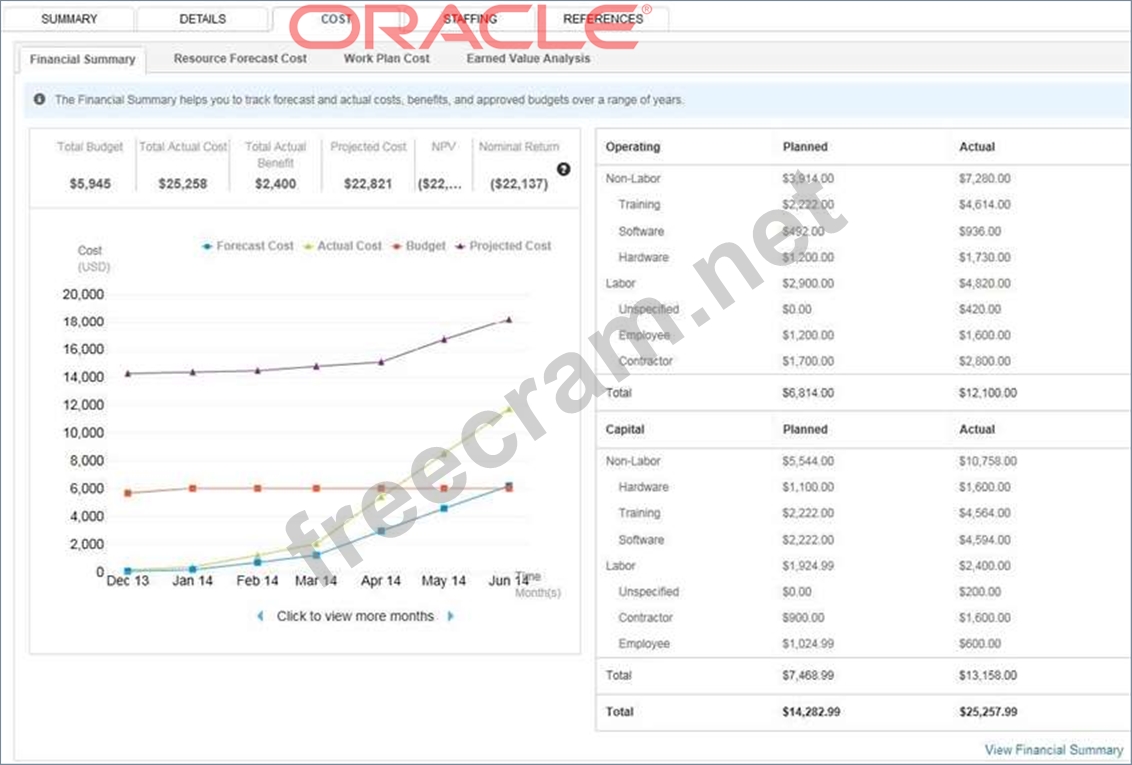Image resolution: width=1132 pixels, height=765 pixels.
Task: Click the Capital Non-Labor planned value $5,544.00
Action: pos(808,461)
